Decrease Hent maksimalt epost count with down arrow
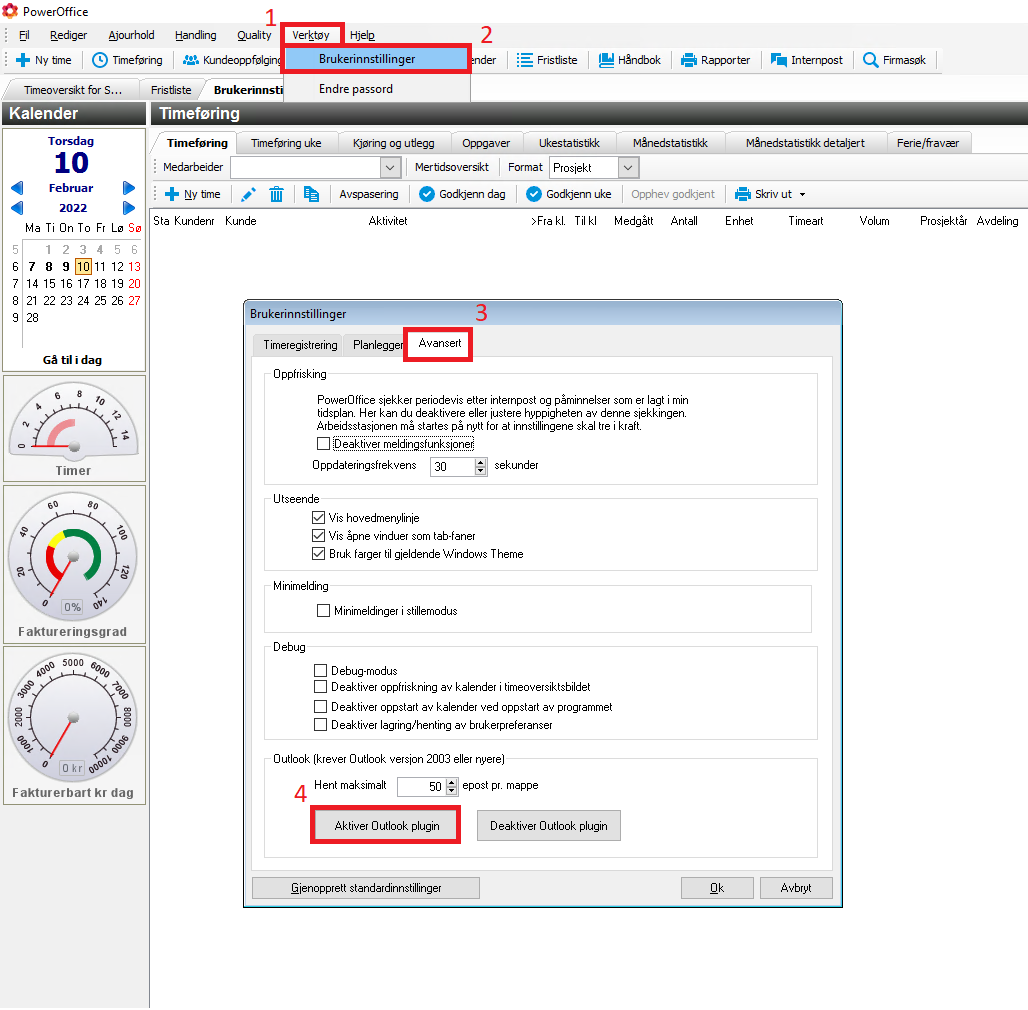The height and width of the screenshot is (1010, 1028). pos(452,790)
